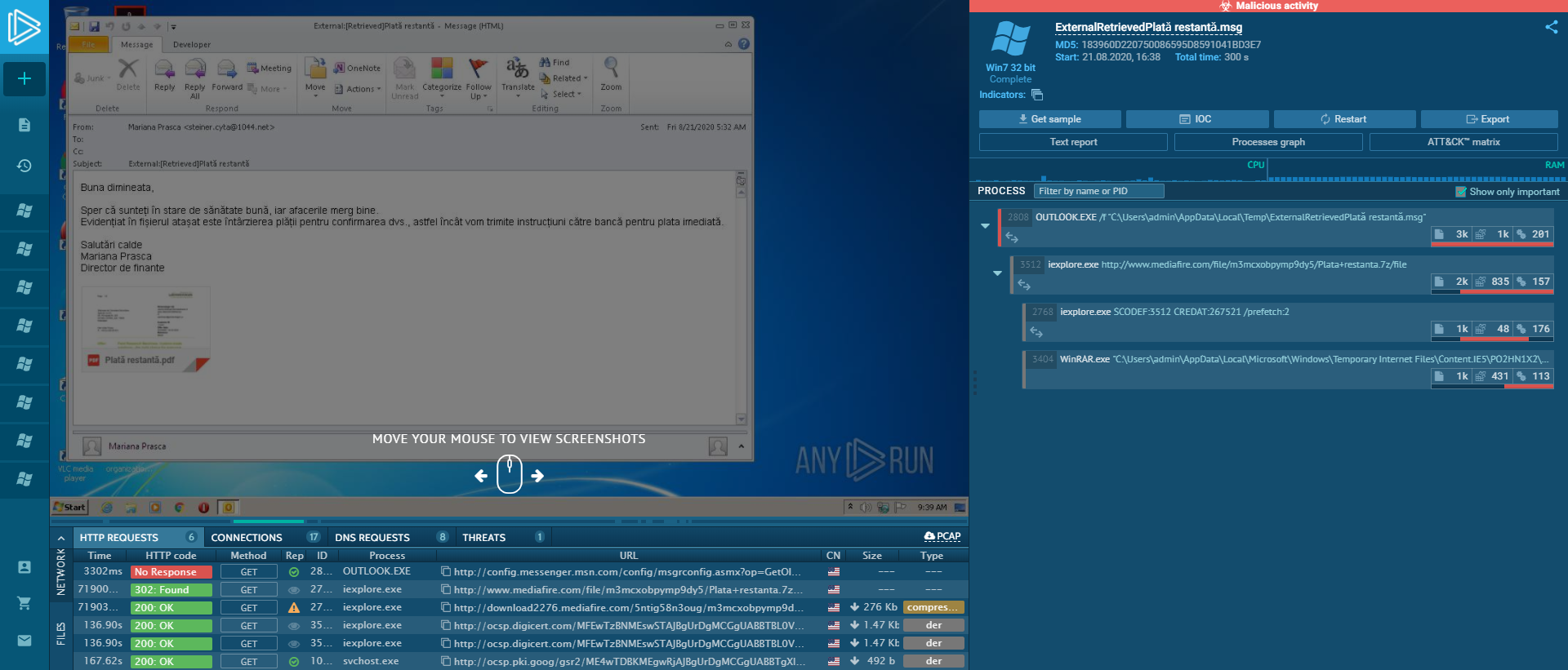1568x670 pixels.
Task: Select the WinRAR.exe process row
Action: [x=1288, y=370]
